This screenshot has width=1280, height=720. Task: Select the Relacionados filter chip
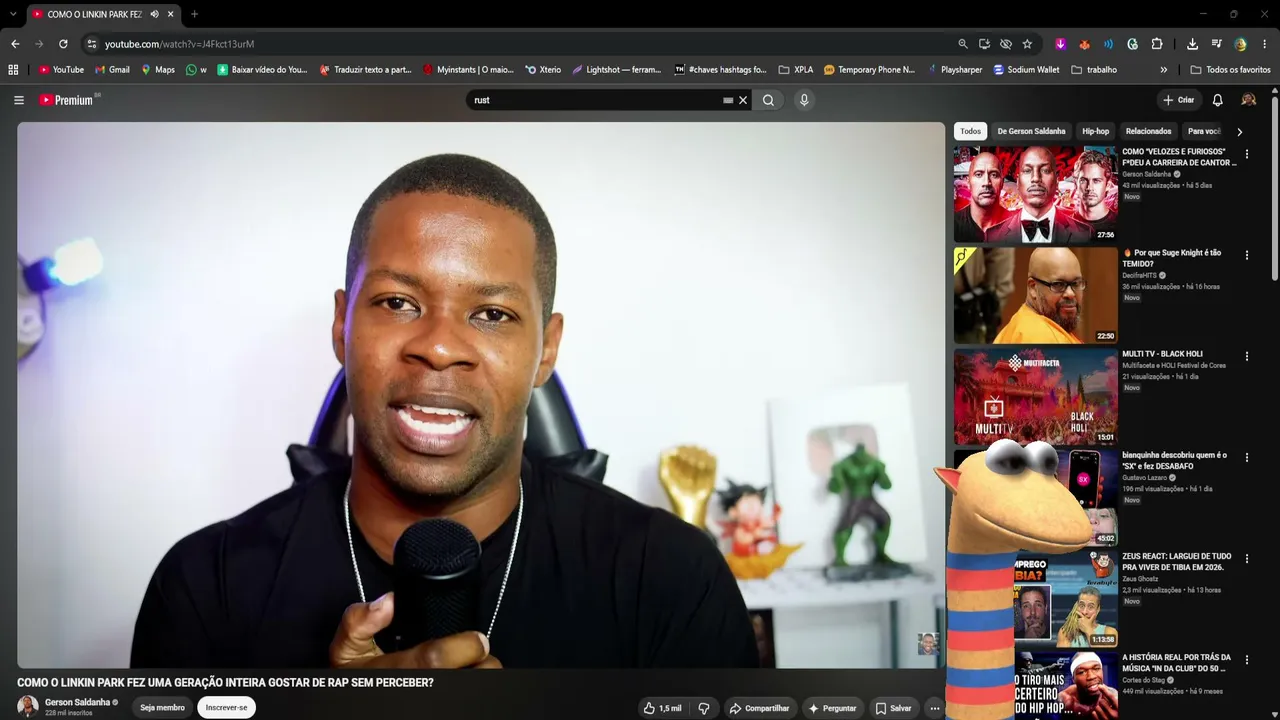1148,131
